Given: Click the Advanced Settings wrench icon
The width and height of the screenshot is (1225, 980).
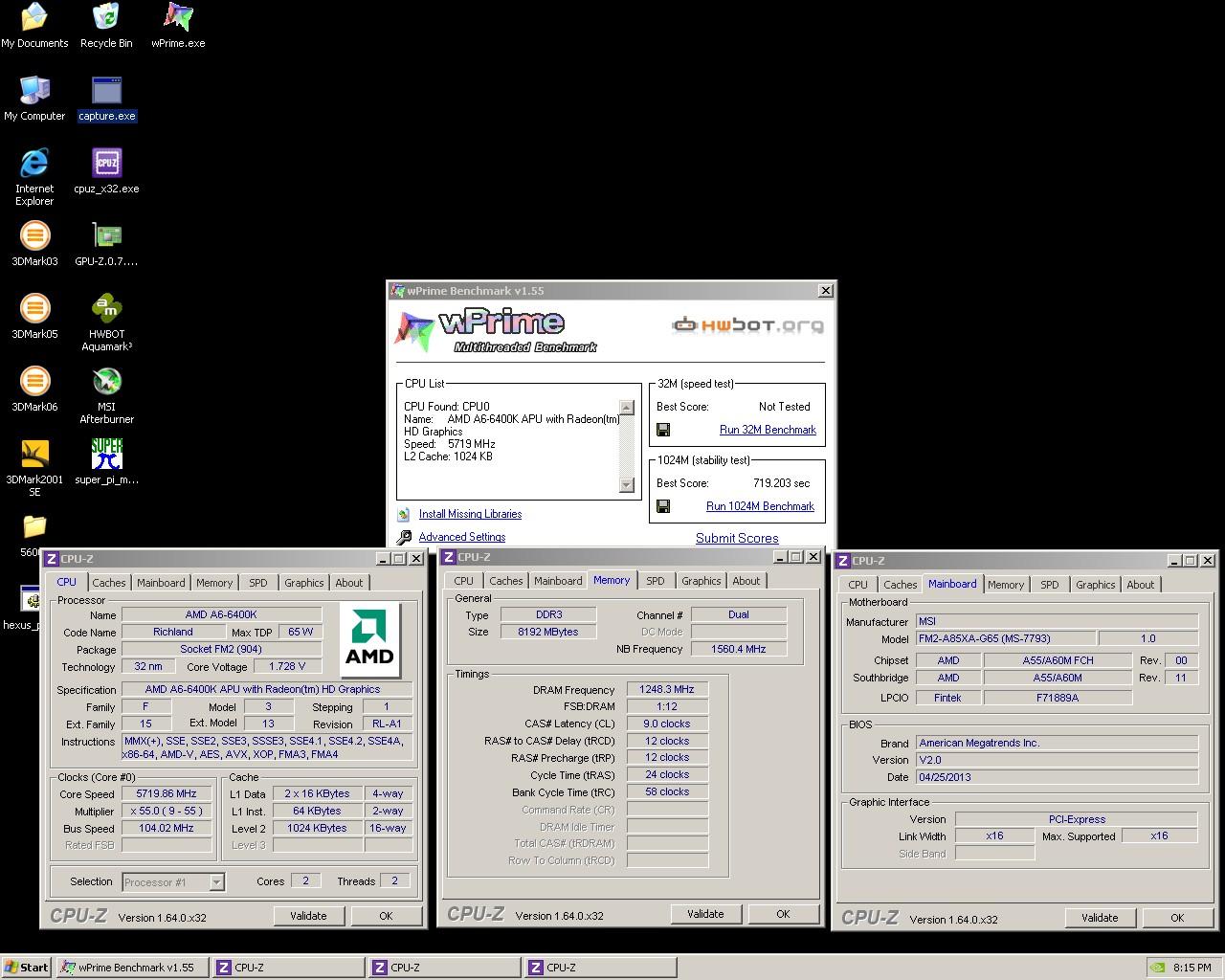Looking at the screenshot, I should coord(404,537).
